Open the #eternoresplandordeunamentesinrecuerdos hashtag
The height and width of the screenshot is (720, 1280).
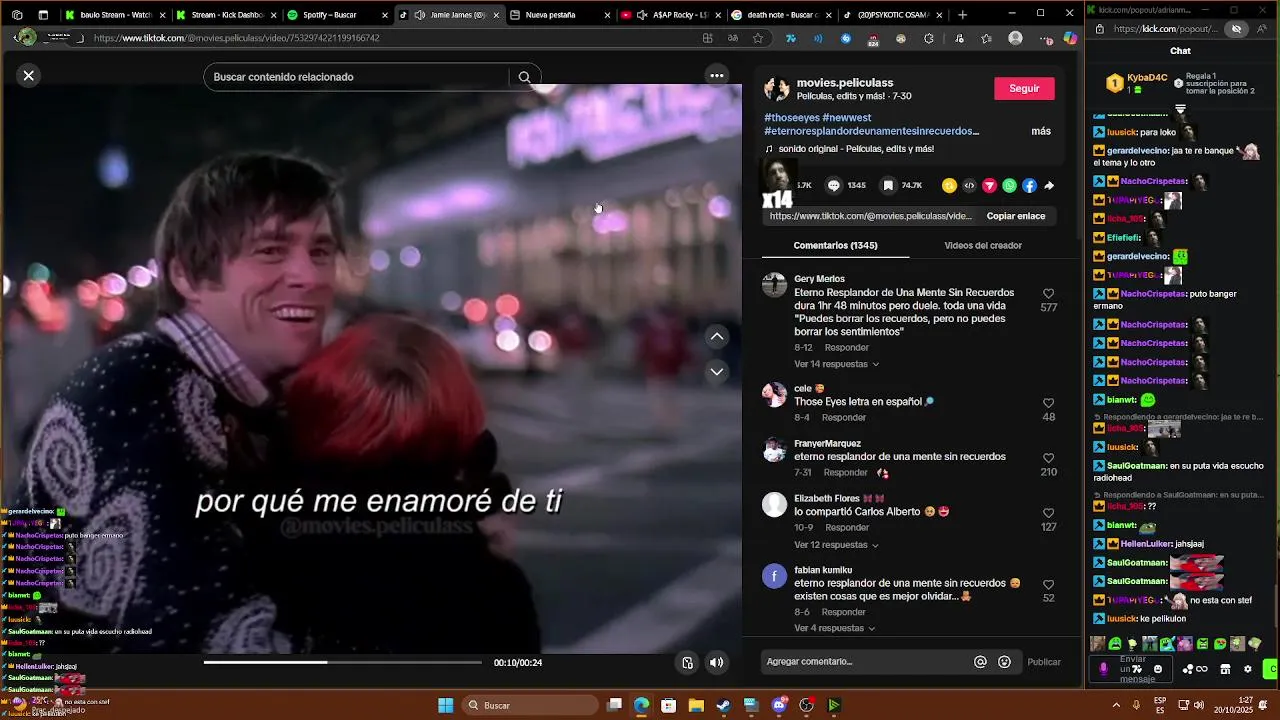tap(871, 131)
